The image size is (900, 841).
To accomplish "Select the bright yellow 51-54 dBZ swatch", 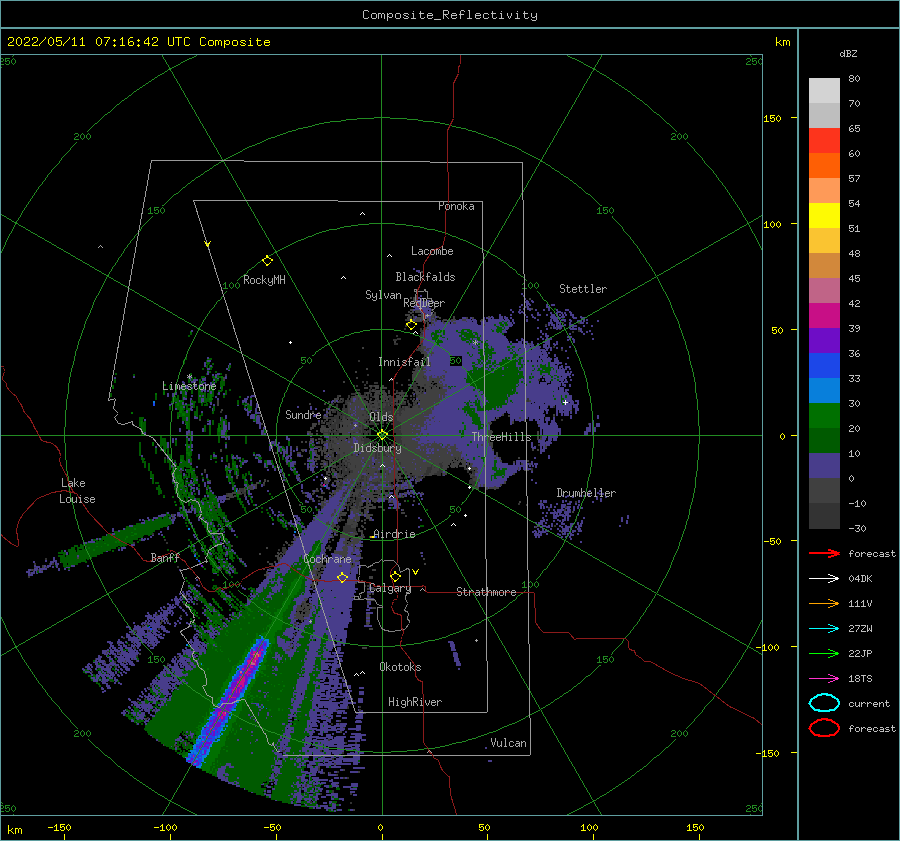I will click(x=824, y=216).
